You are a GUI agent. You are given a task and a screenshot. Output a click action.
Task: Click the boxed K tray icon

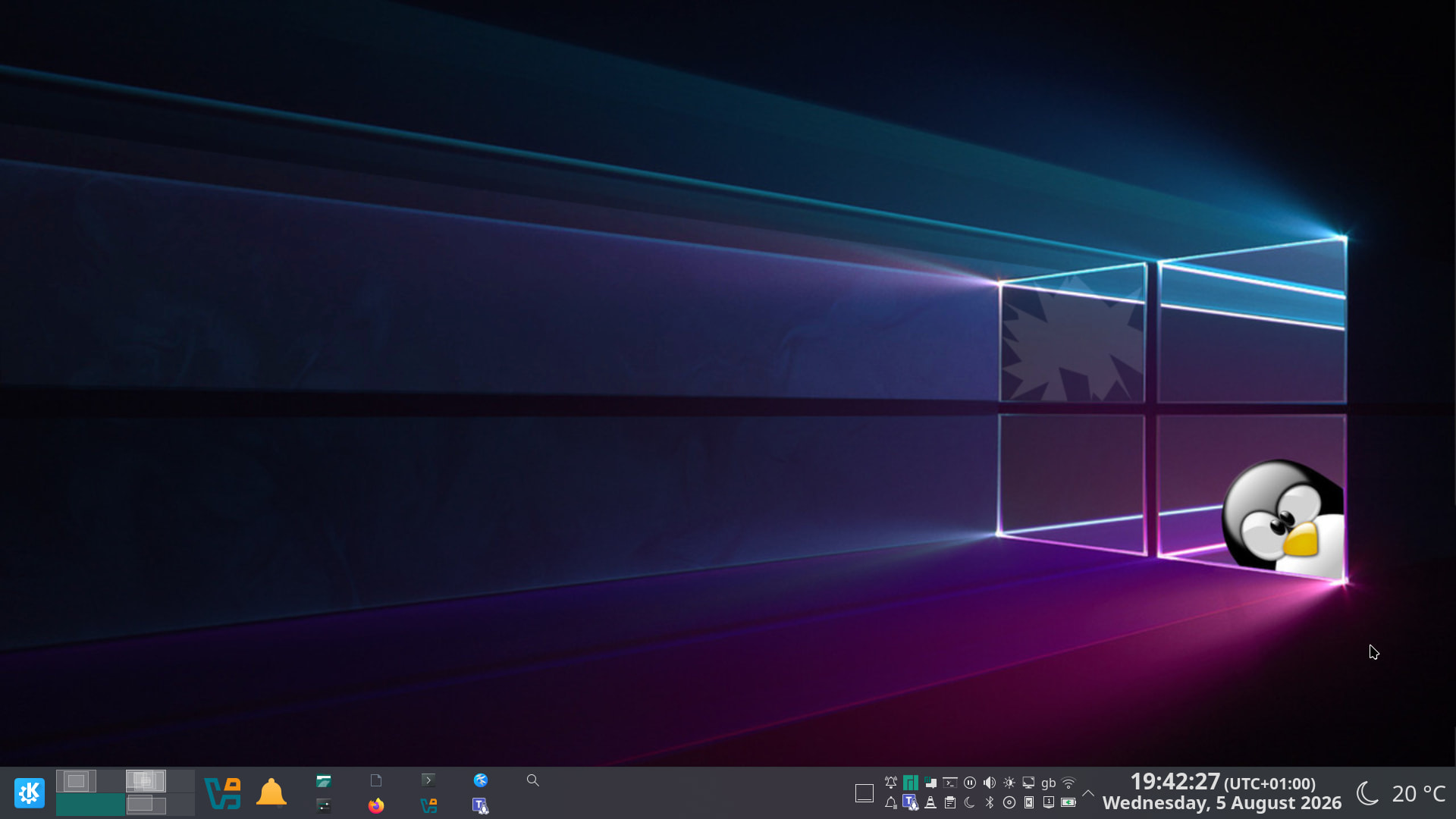tap(1029, 802)
